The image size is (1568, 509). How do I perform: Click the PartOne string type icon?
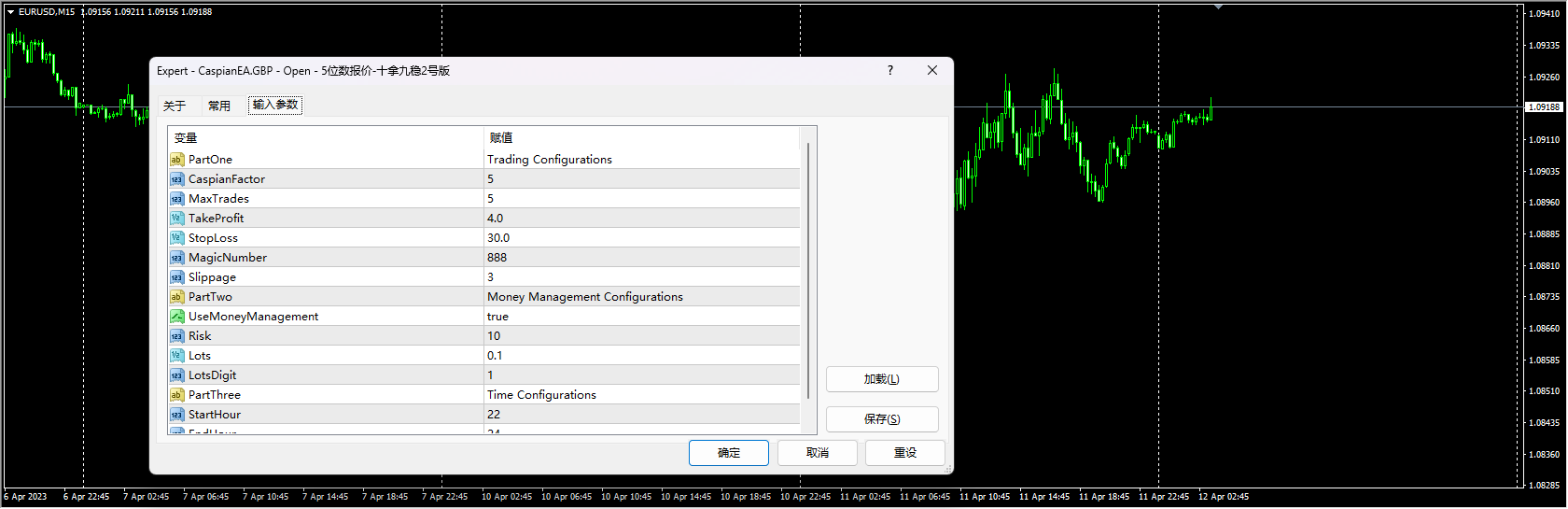click(176, 160)
